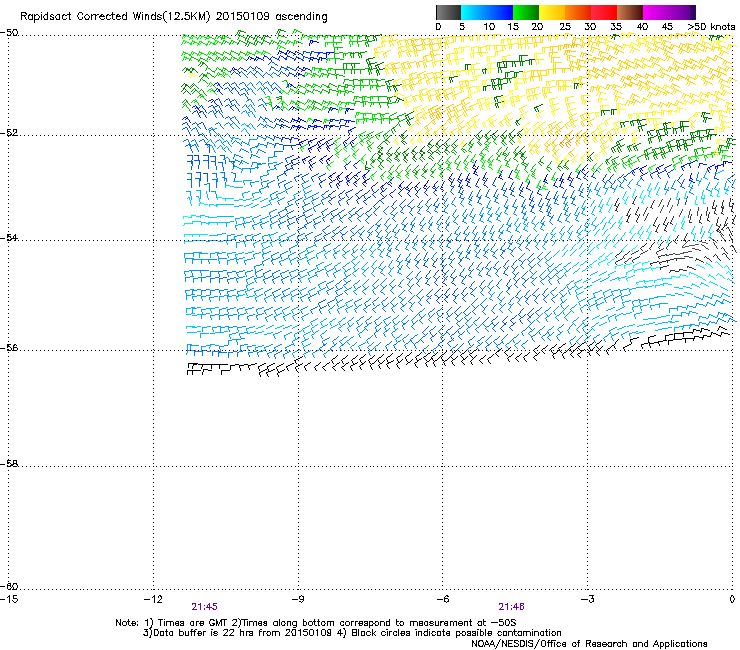This screenshot has height=650, width=740.
Task: Click the brown 35-40 knots legend swatch
Action: point(630,12)
